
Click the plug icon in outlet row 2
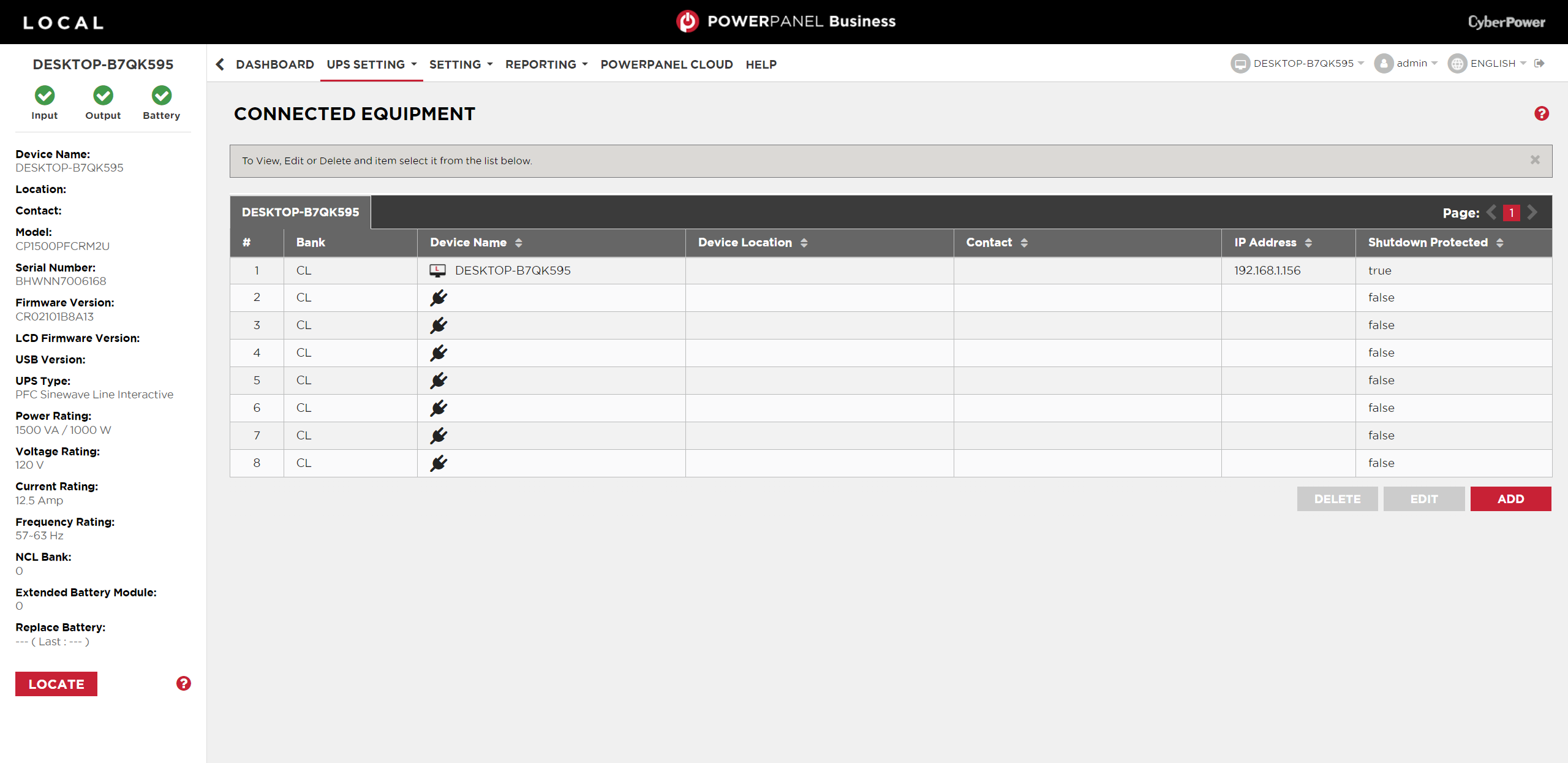[x=439, y=298]
